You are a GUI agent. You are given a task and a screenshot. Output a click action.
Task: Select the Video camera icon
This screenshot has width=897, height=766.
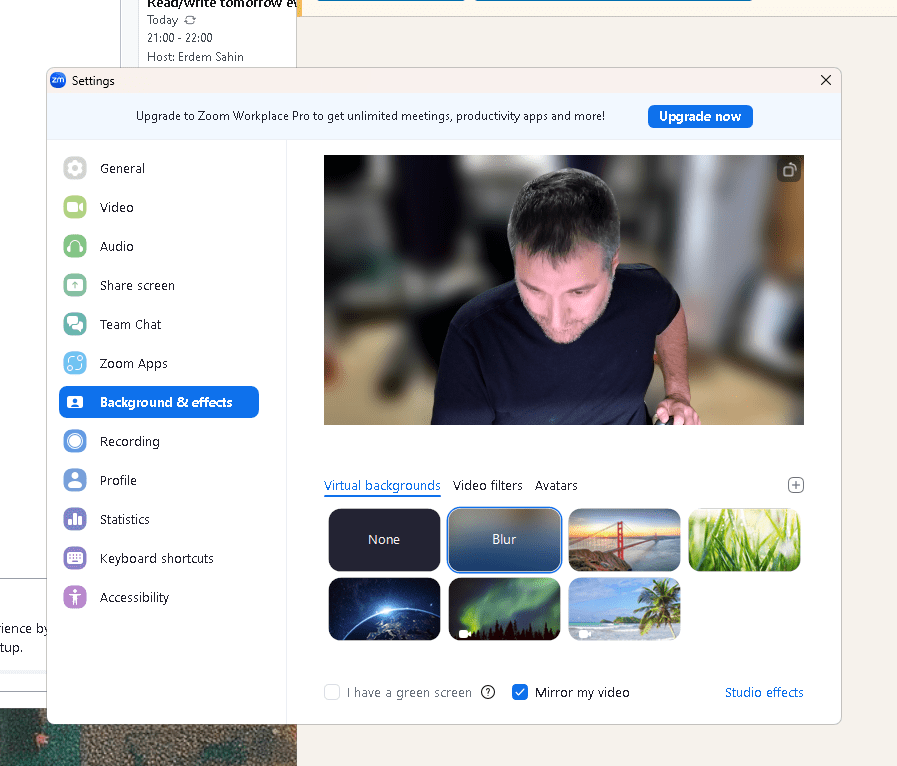[x=75, y=207]
